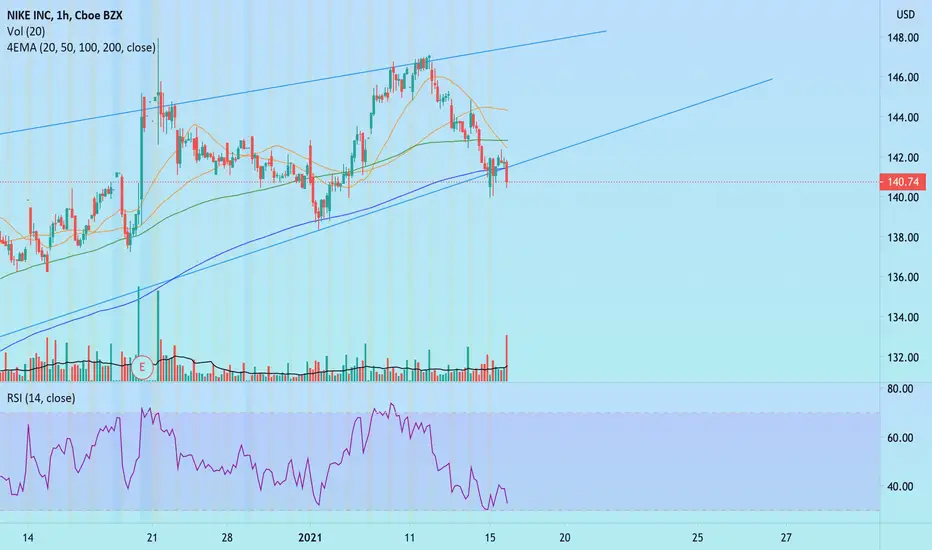
Task: Click the date label 20 on time axis
Action: (x=565, y=538)
